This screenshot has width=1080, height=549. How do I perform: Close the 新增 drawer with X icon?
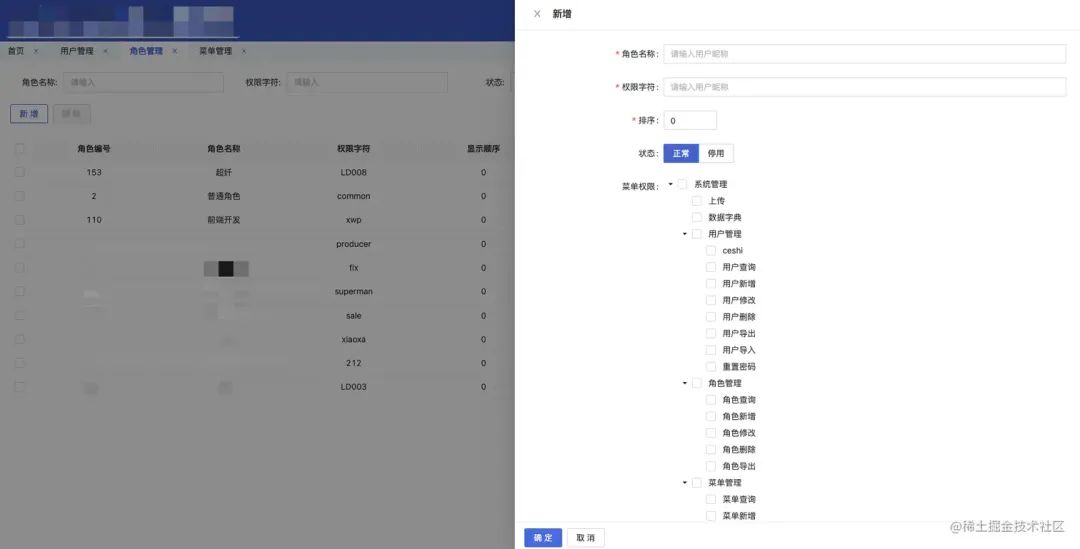point(537,14)
